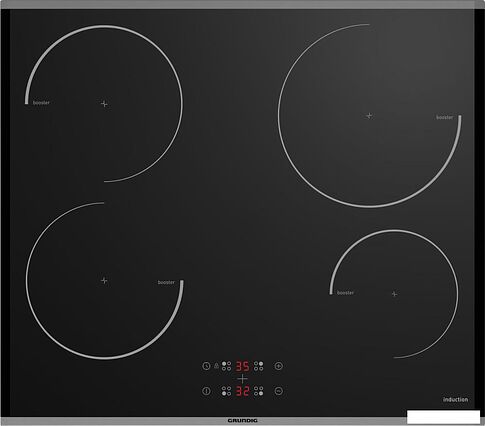
Task: Click booster label on top-left zone
Action: [x=41, y=103]
